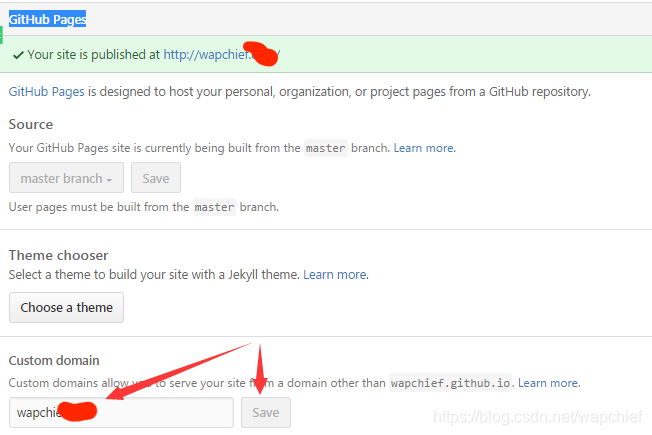
Task: Click the Source section heading
Action: click(31, 124)
